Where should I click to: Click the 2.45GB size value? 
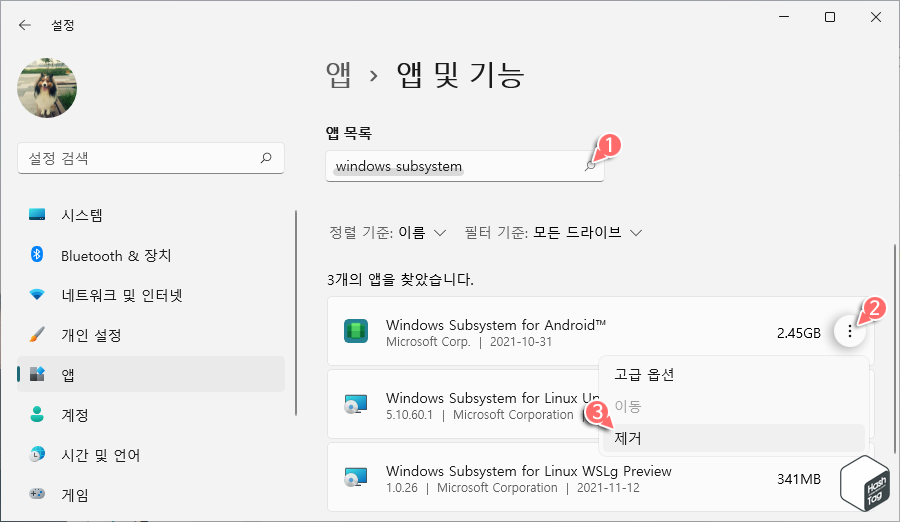point(798,333)
